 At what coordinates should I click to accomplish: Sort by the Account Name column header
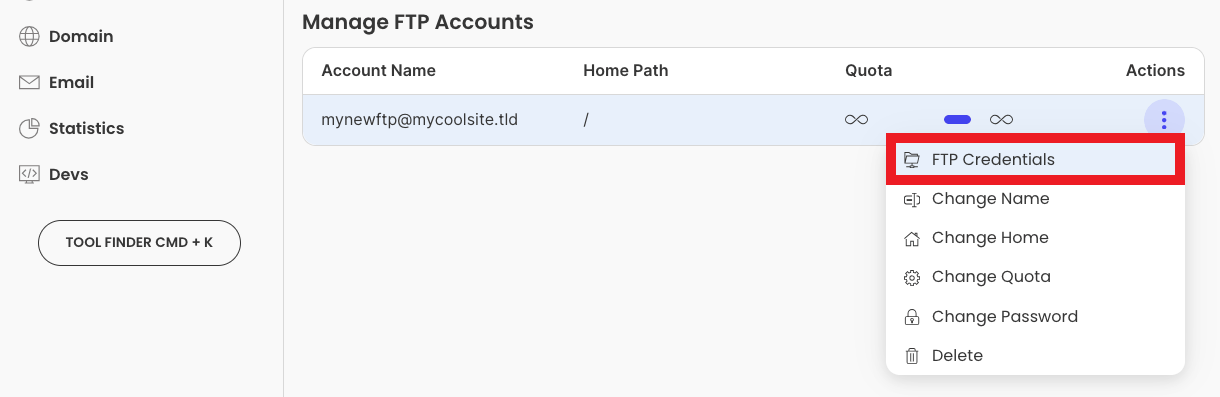pos(378,70)
